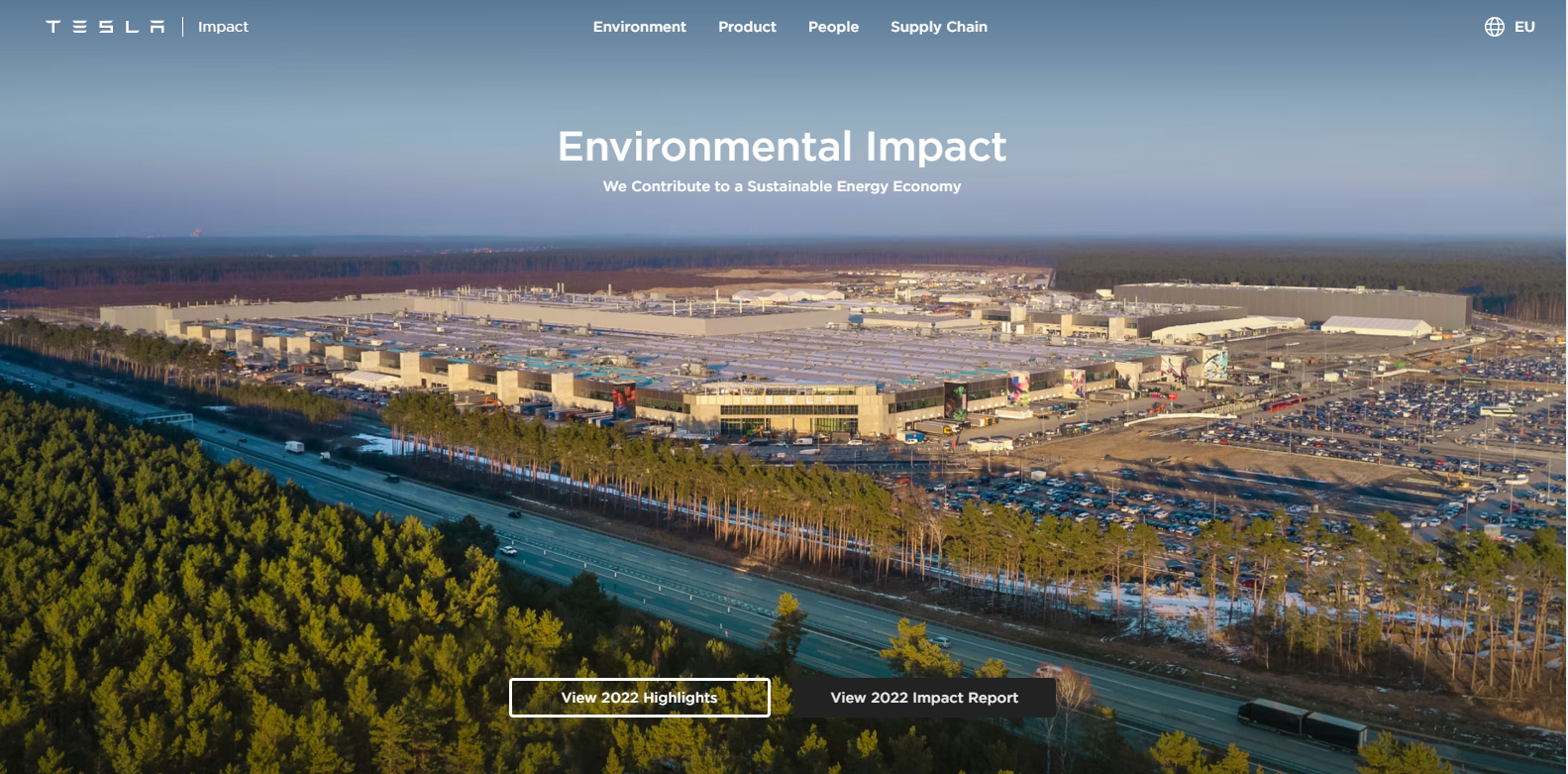1568x774 pixels.
Task: Open the Environment menu item
Action: coord(639,27)
